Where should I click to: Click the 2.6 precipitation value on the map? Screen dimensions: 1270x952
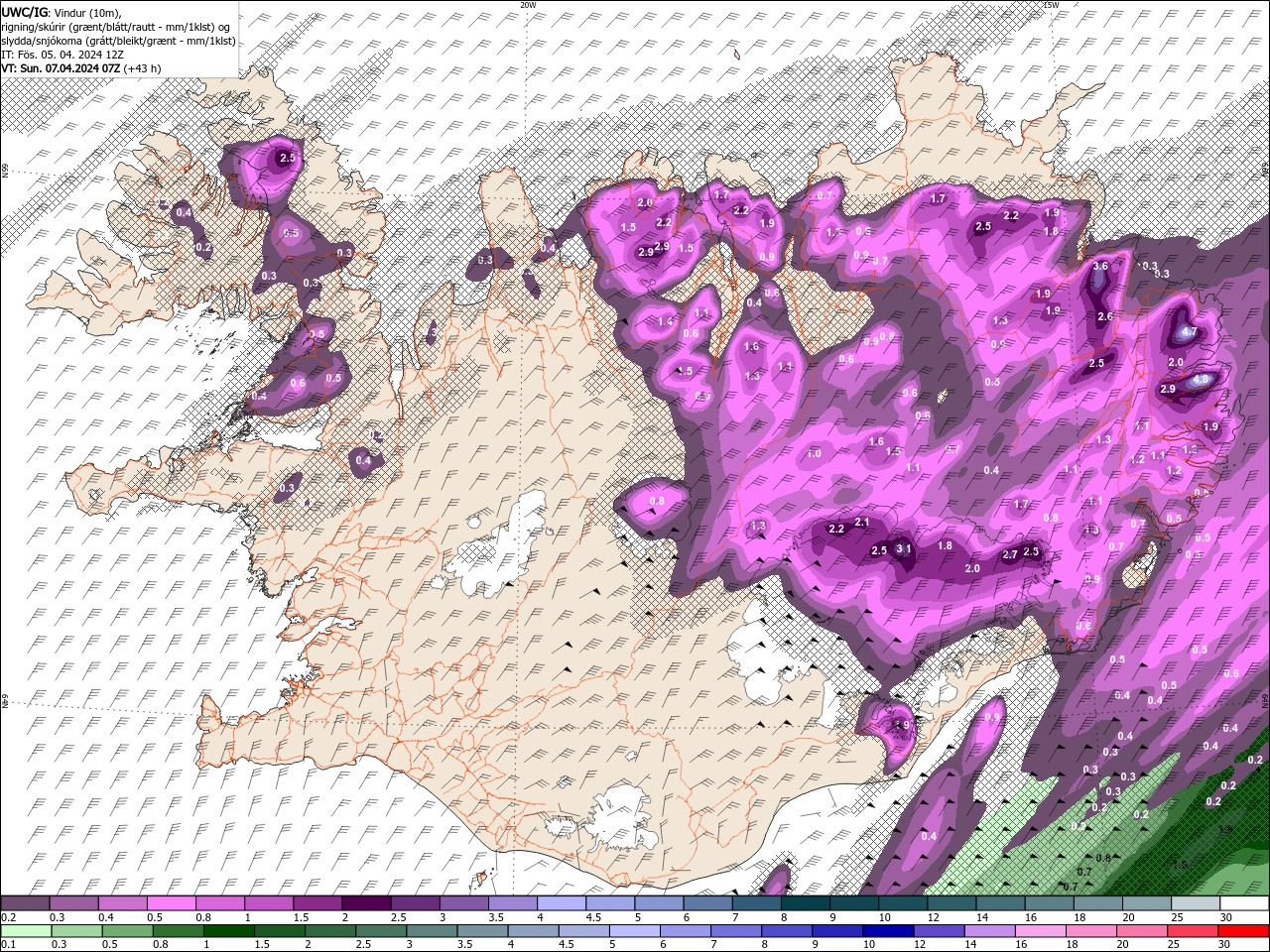tap(1105, 316)
